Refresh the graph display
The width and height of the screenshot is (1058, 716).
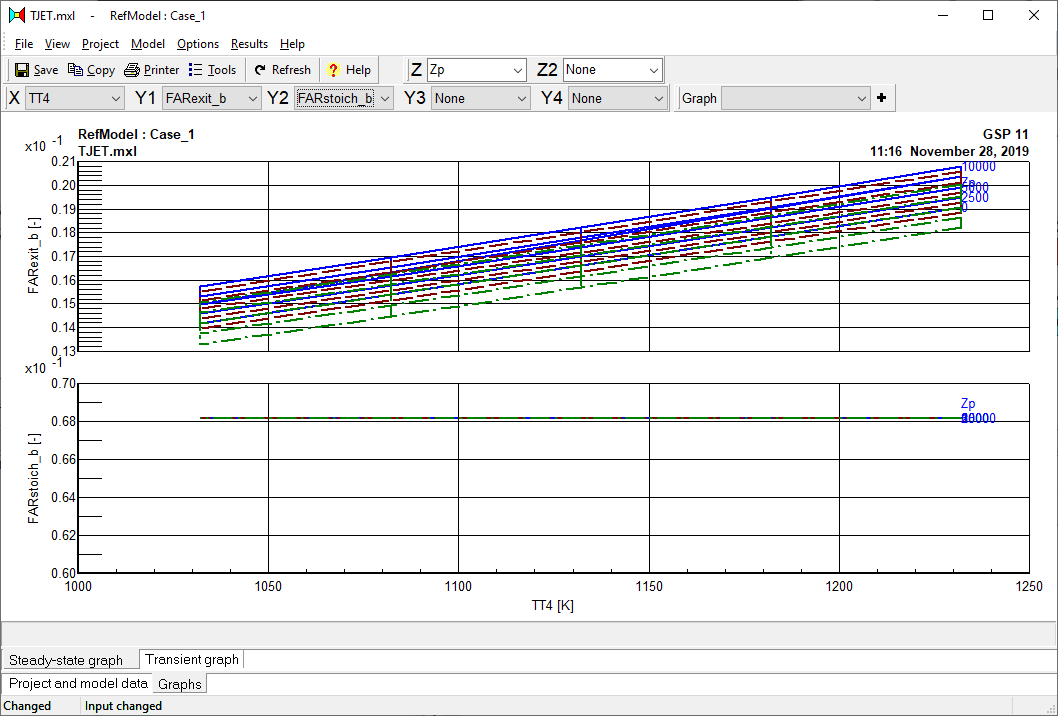[281, 69]
